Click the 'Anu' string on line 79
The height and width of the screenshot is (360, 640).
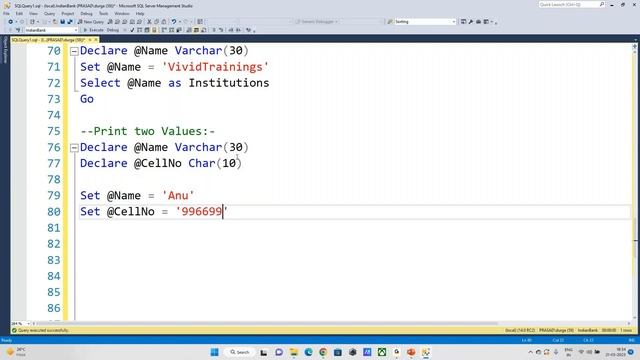point(178,196)
